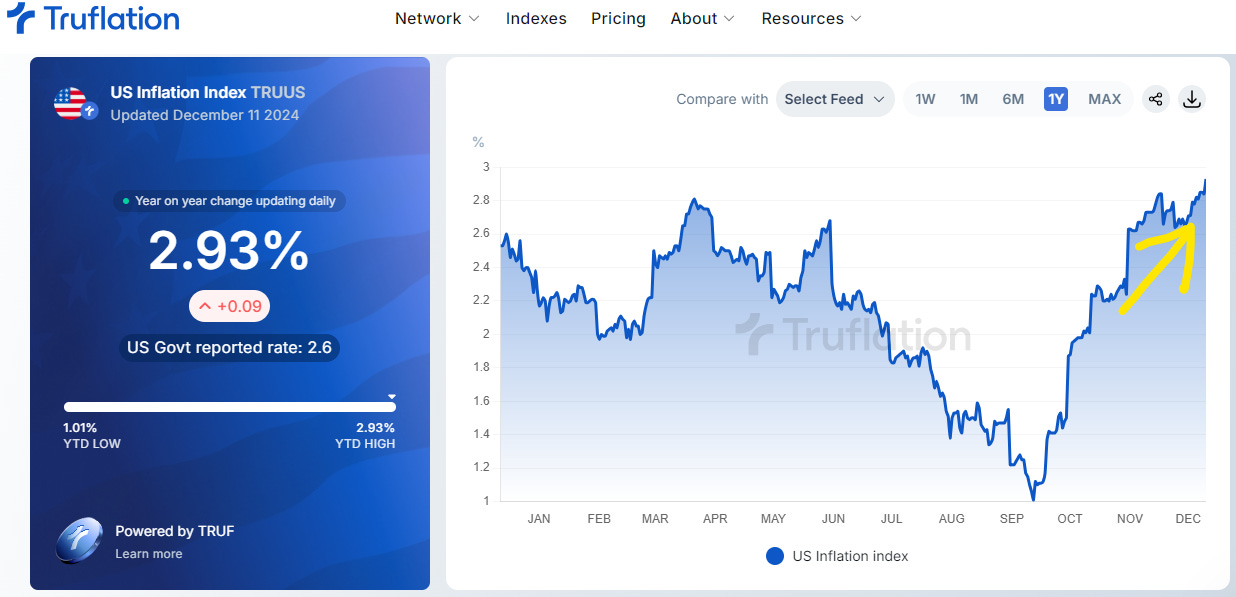Click the 2.93% inflation value
1236x597 pixels.
tap(229, 250)
